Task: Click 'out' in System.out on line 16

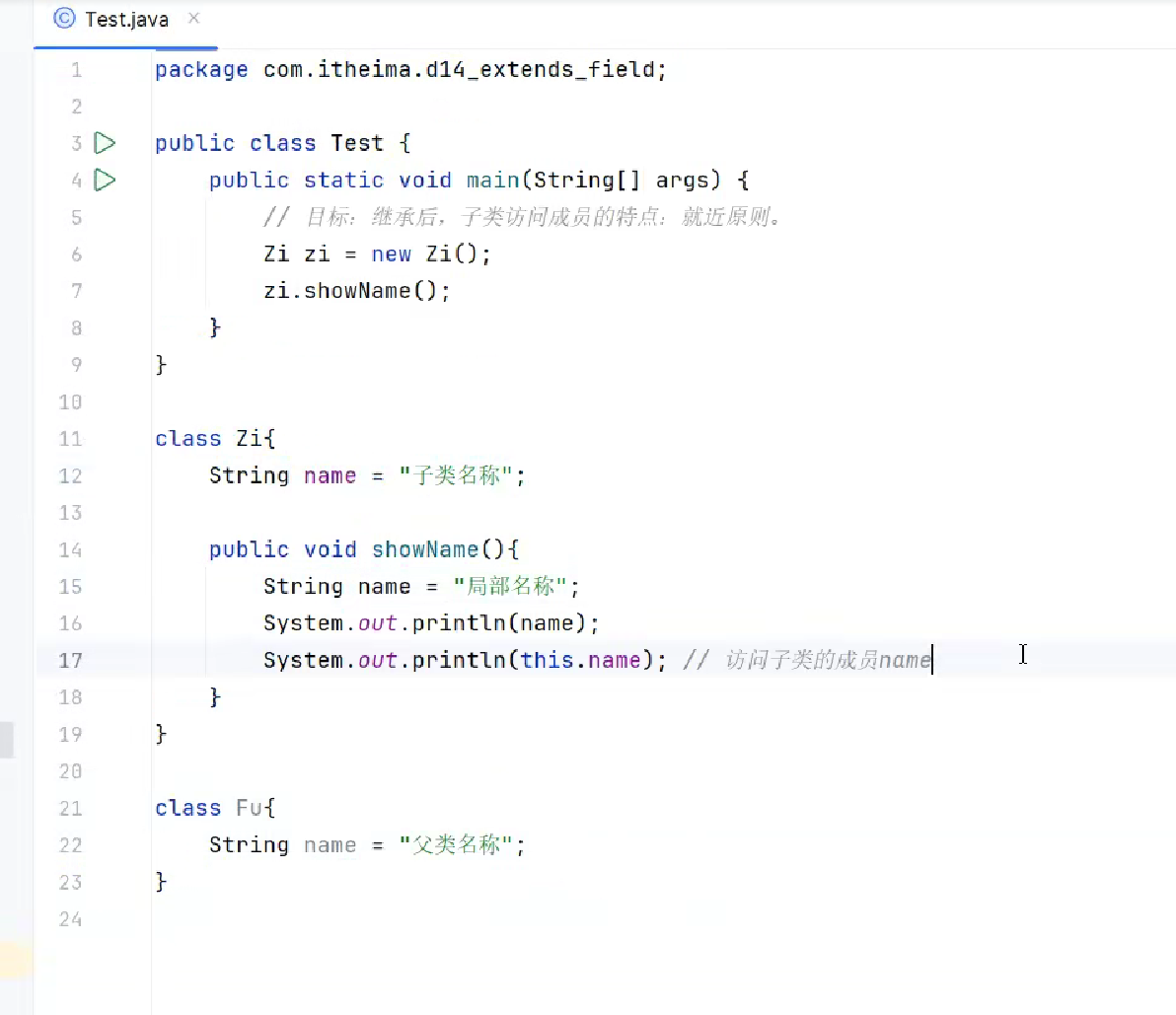Action: click(377, 623)
